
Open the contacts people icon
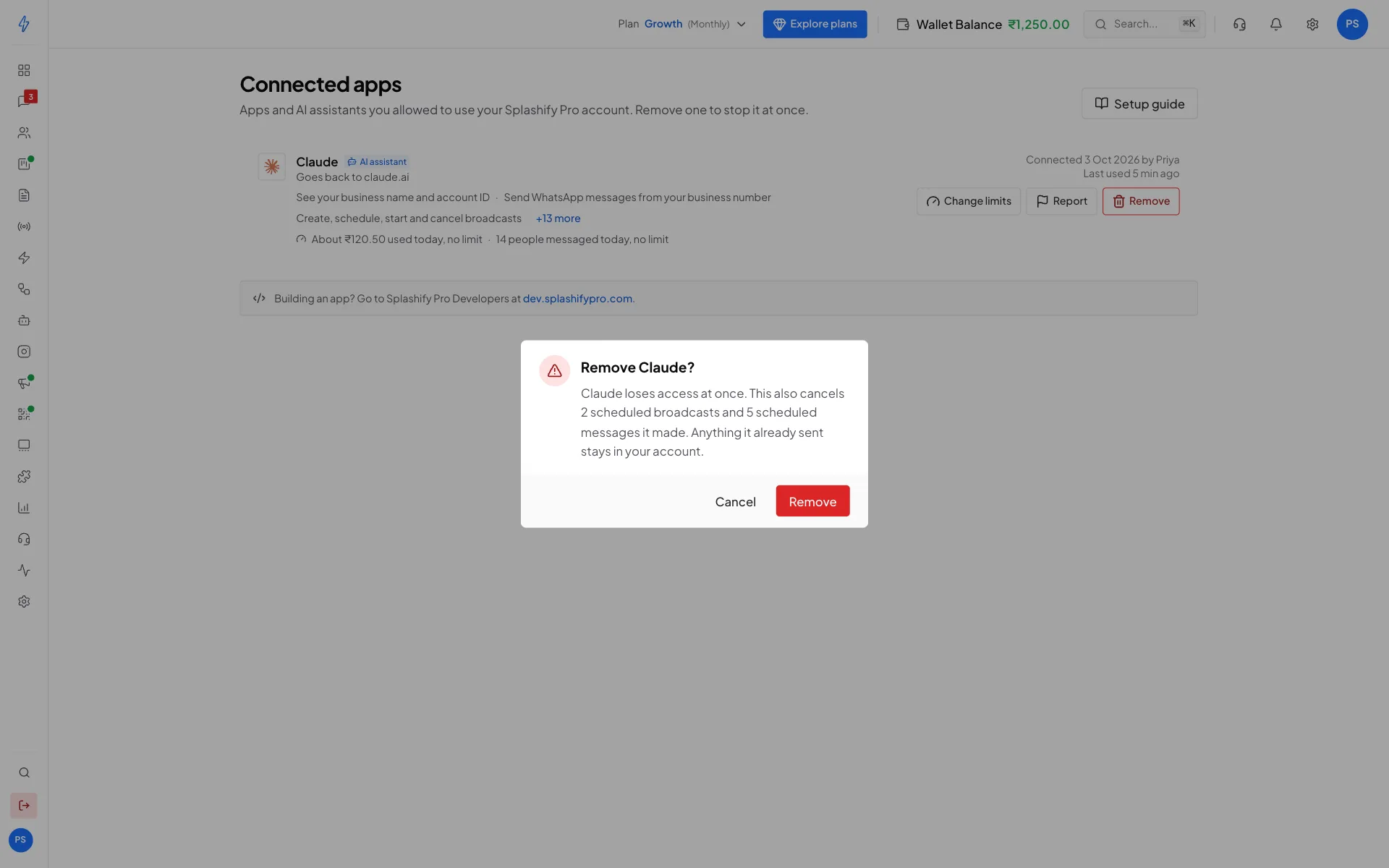point(24,133)
